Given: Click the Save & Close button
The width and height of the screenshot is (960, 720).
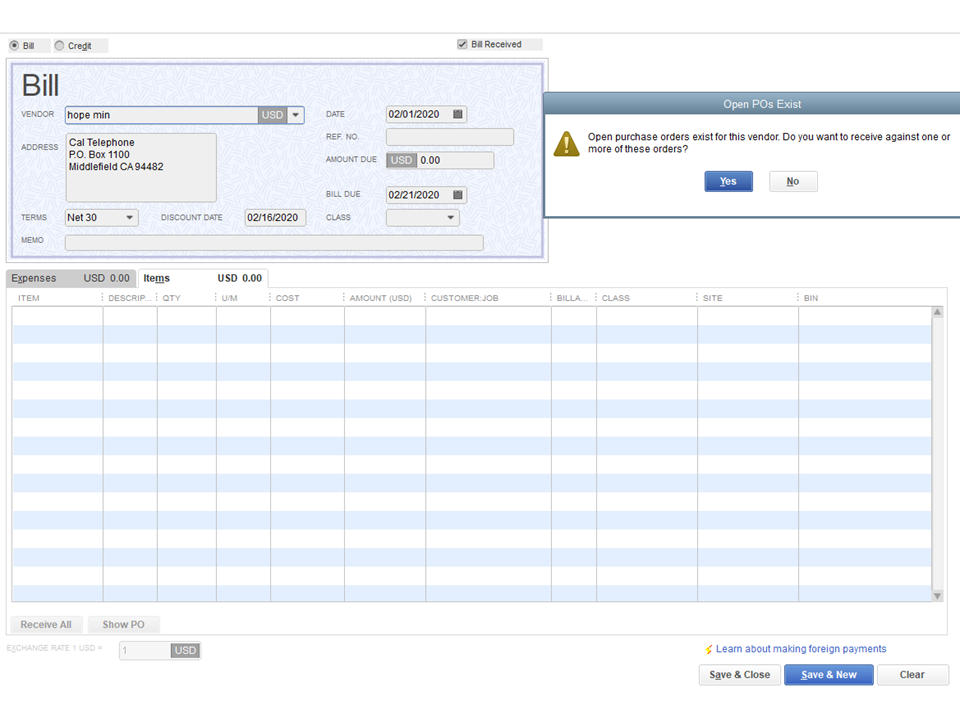Looking at the screenshot, I should click(740, 675).
